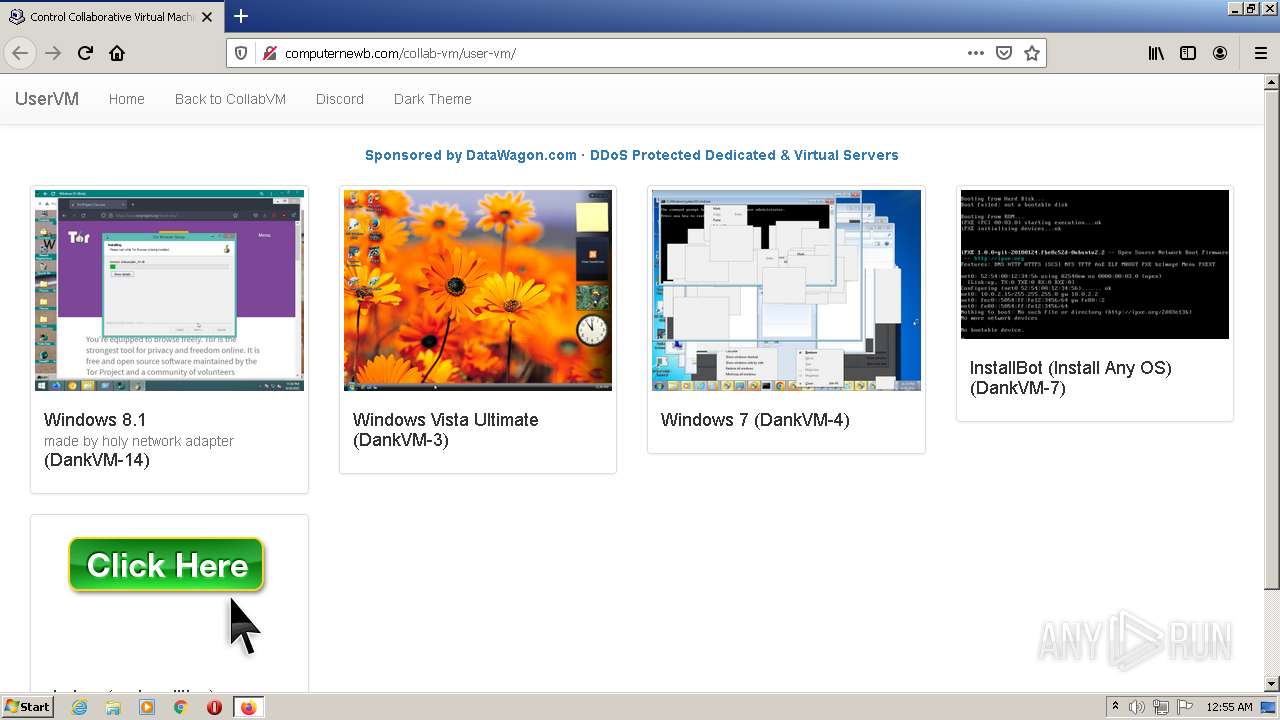Image resolution: width=1280 pixels, height=720 pixels.
Task: Open tracking protection shield info
Action: 241,53
